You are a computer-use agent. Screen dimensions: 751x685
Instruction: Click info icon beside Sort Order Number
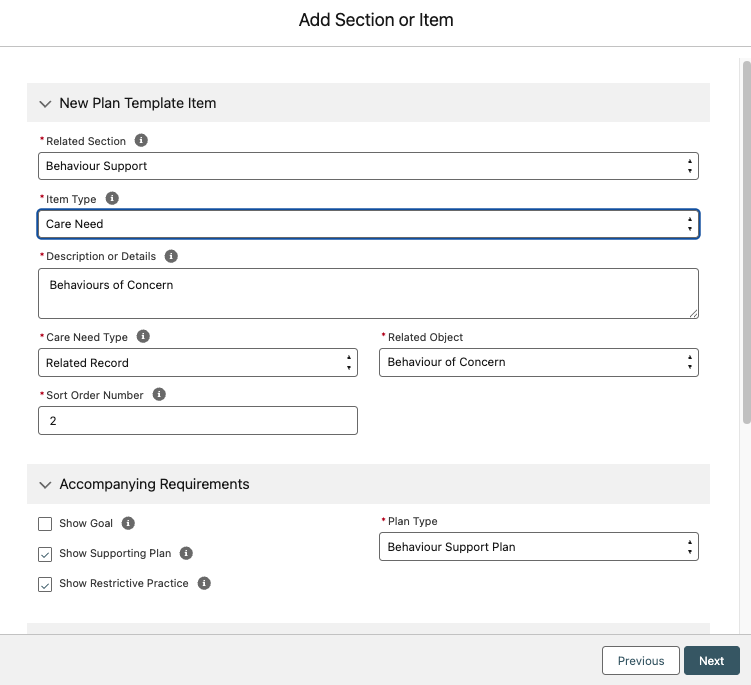click(x=159, y=395)
